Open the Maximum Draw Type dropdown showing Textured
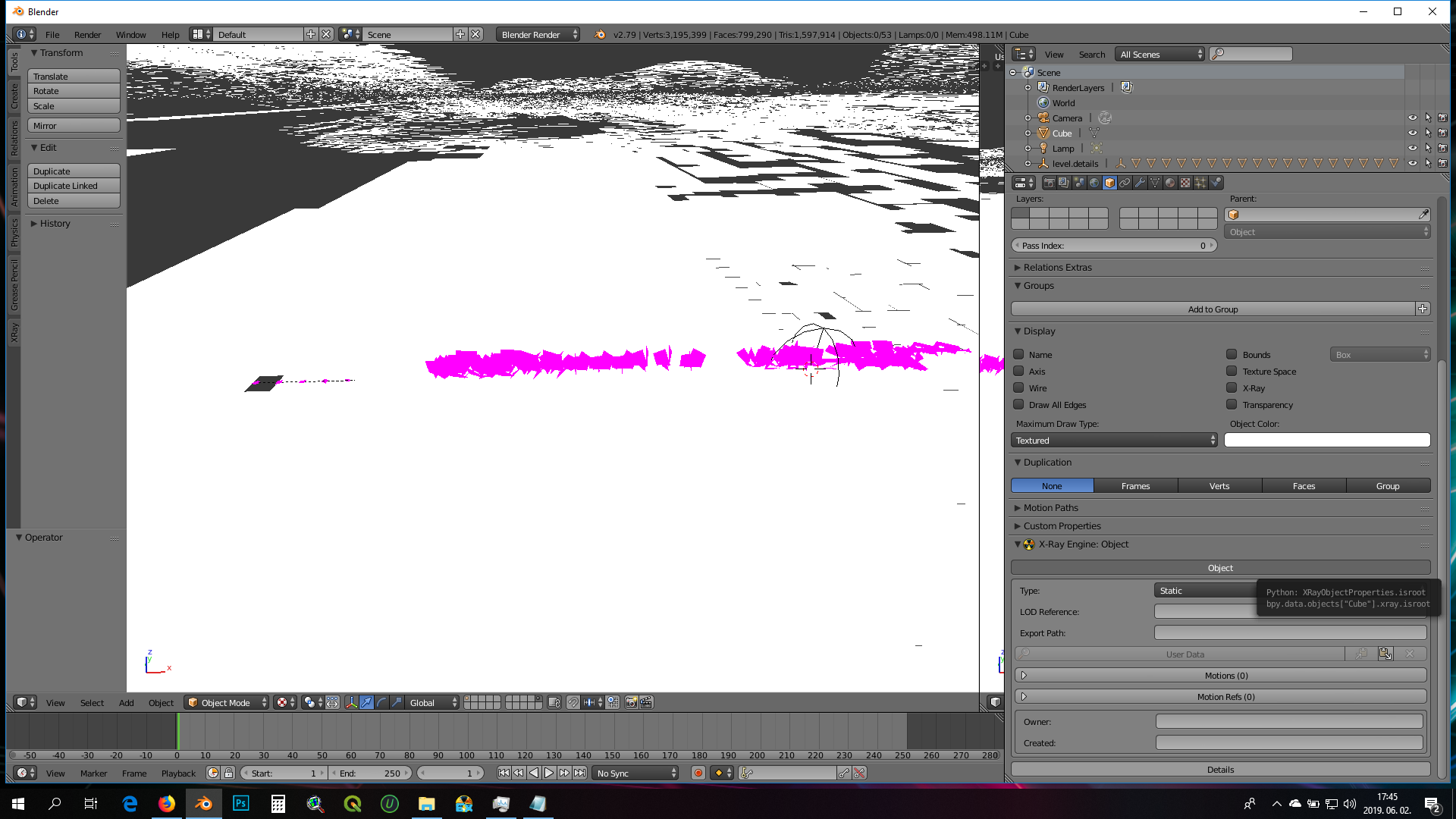Viewport: 1456px width, 819px height. click(1113, 440)
